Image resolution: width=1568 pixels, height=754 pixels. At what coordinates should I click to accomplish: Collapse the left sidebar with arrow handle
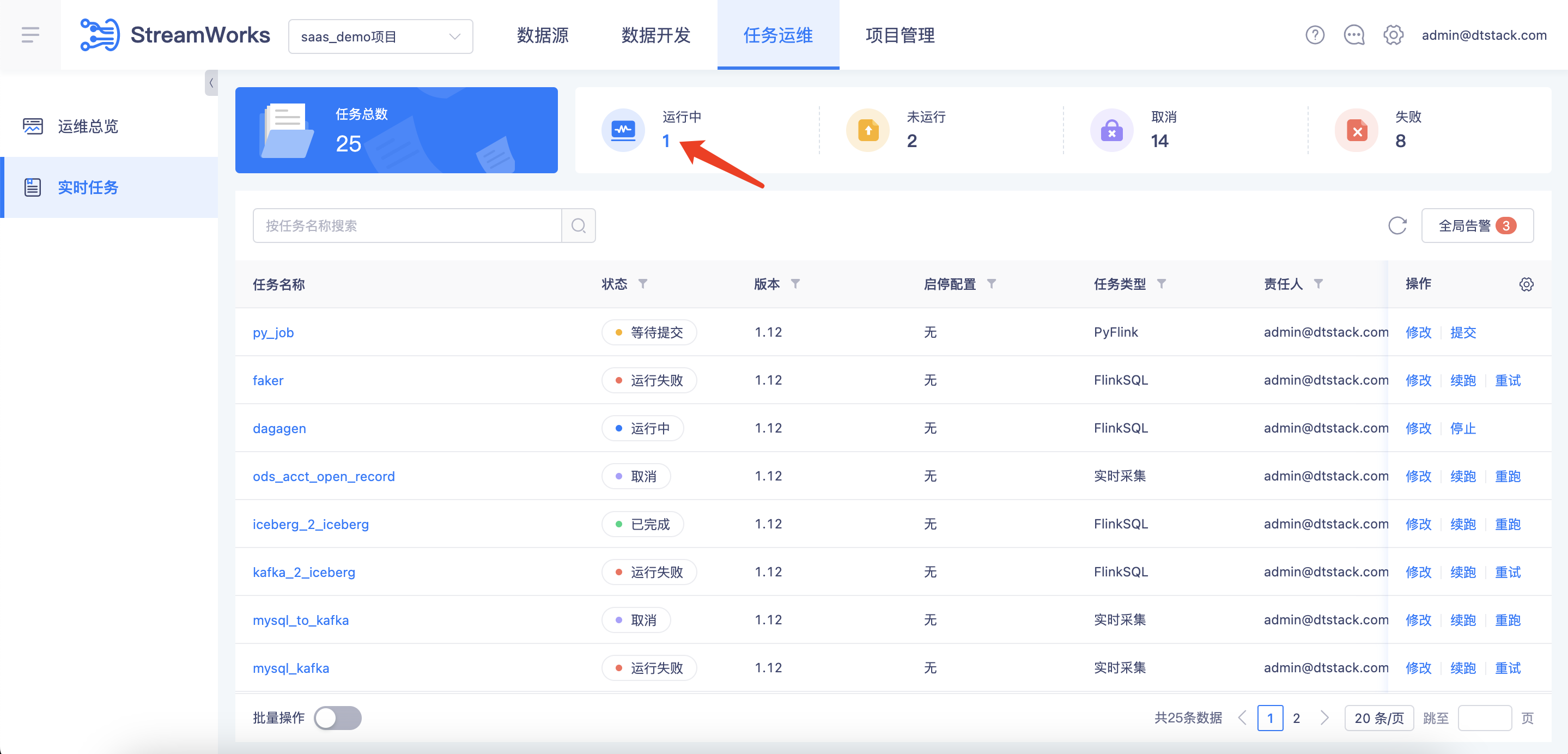click(211, 83)
